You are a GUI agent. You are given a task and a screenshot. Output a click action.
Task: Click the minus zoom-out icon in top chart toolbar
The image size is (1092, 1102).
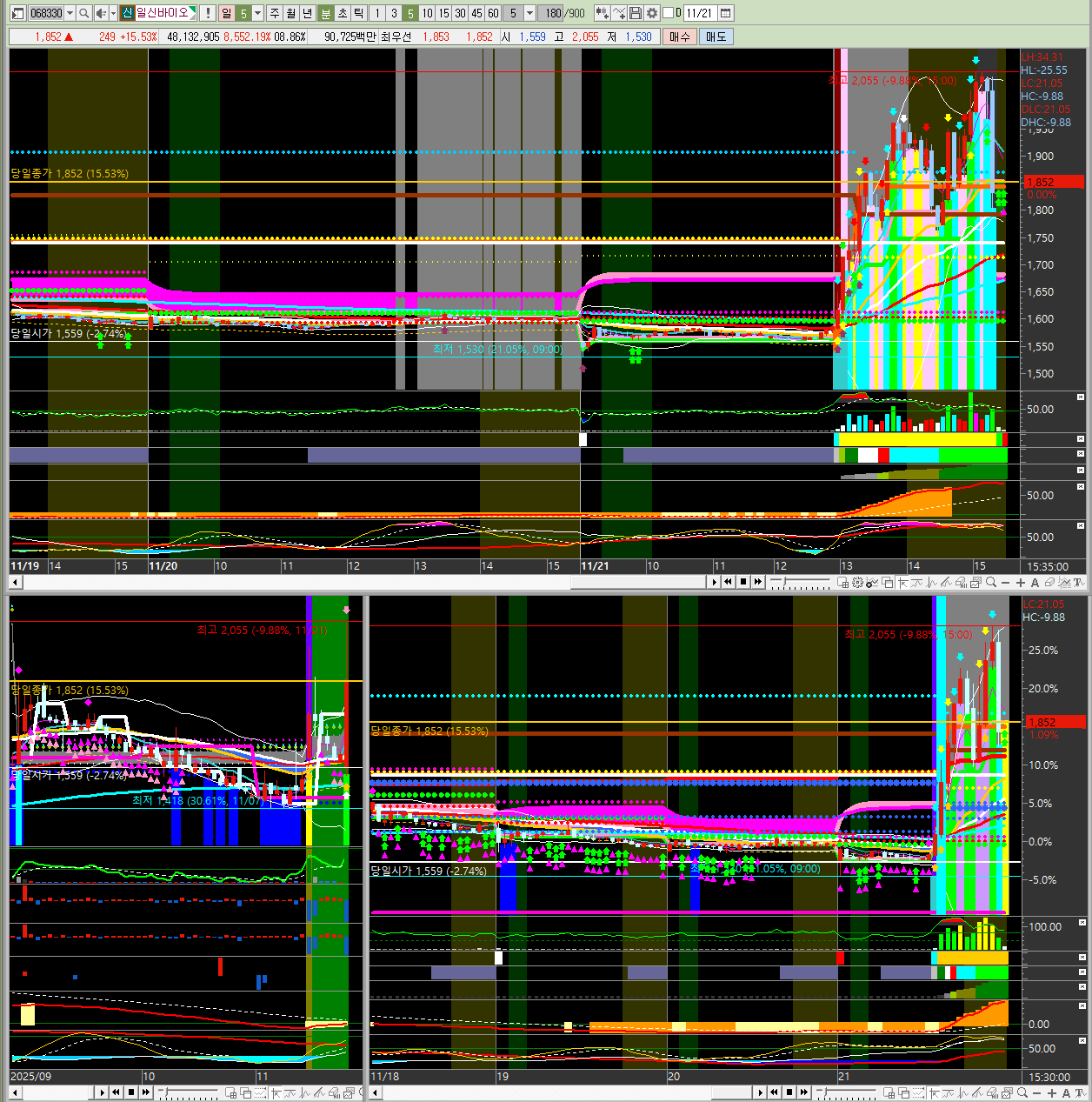tap(1006, 582)
